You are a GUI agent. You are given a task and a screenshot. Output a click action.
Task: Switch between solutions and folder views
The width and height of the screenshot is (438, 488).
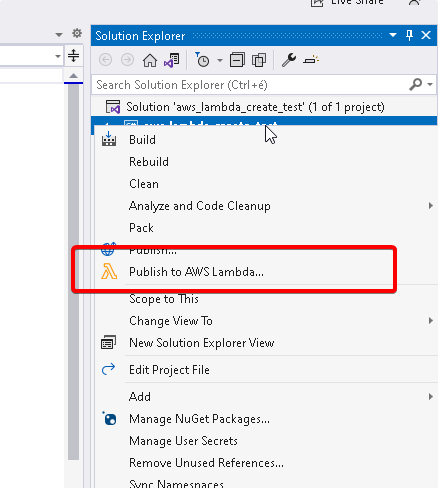172,60
